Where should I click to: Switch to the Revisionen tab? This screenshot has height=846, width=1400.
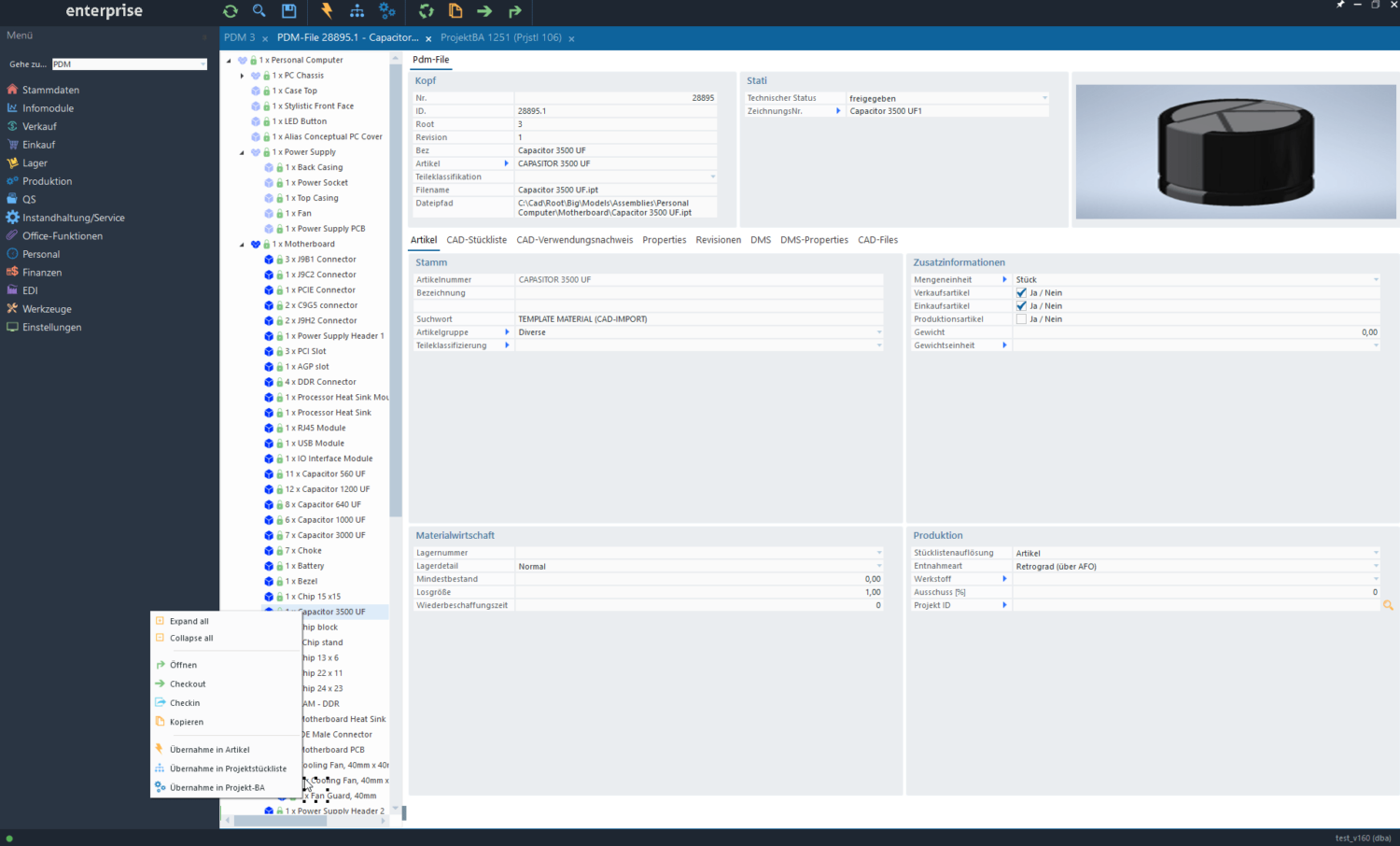click(718, 240)
